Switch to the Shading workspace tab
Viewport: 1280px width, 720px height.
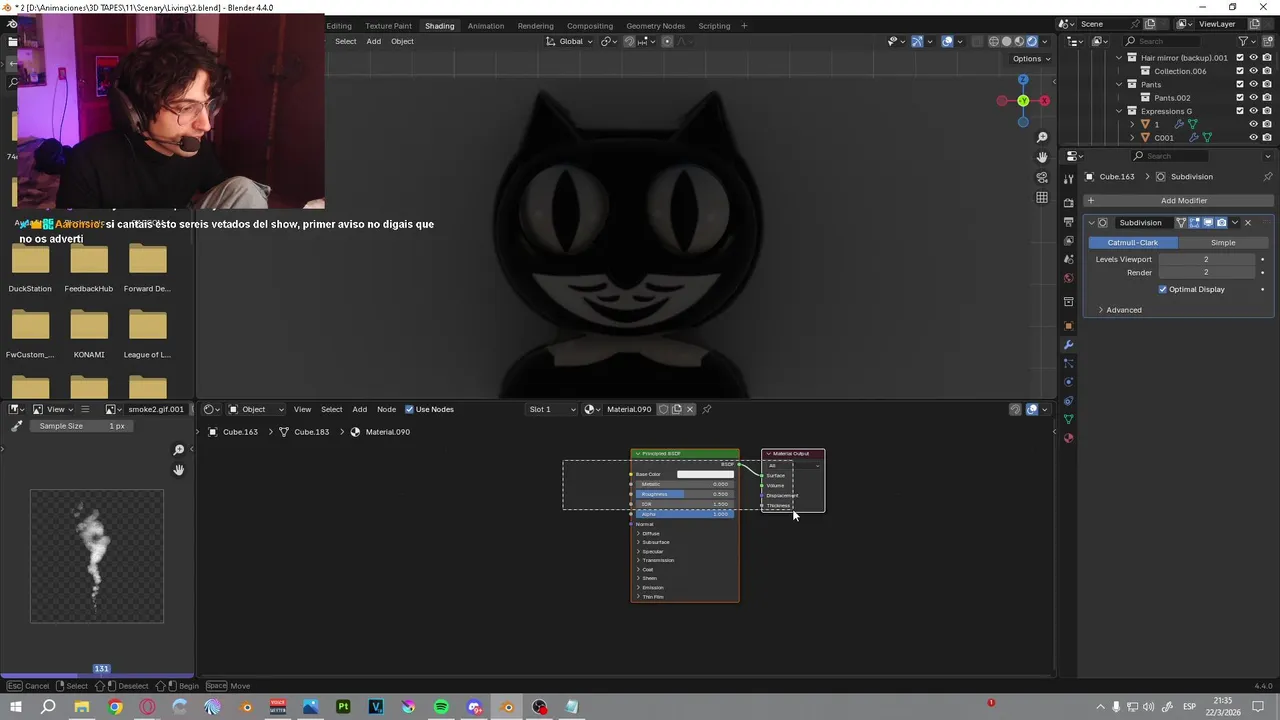[439, 26]
